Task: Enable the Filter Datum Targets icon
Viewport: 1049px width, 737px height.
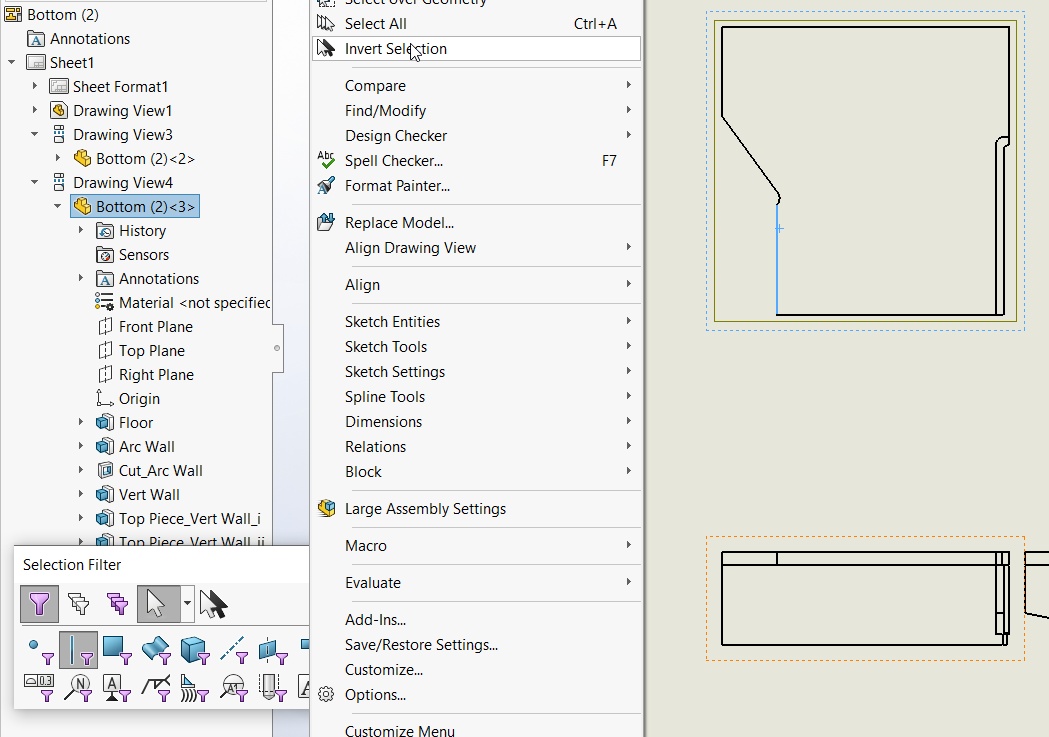Action: tap(233, 687)
